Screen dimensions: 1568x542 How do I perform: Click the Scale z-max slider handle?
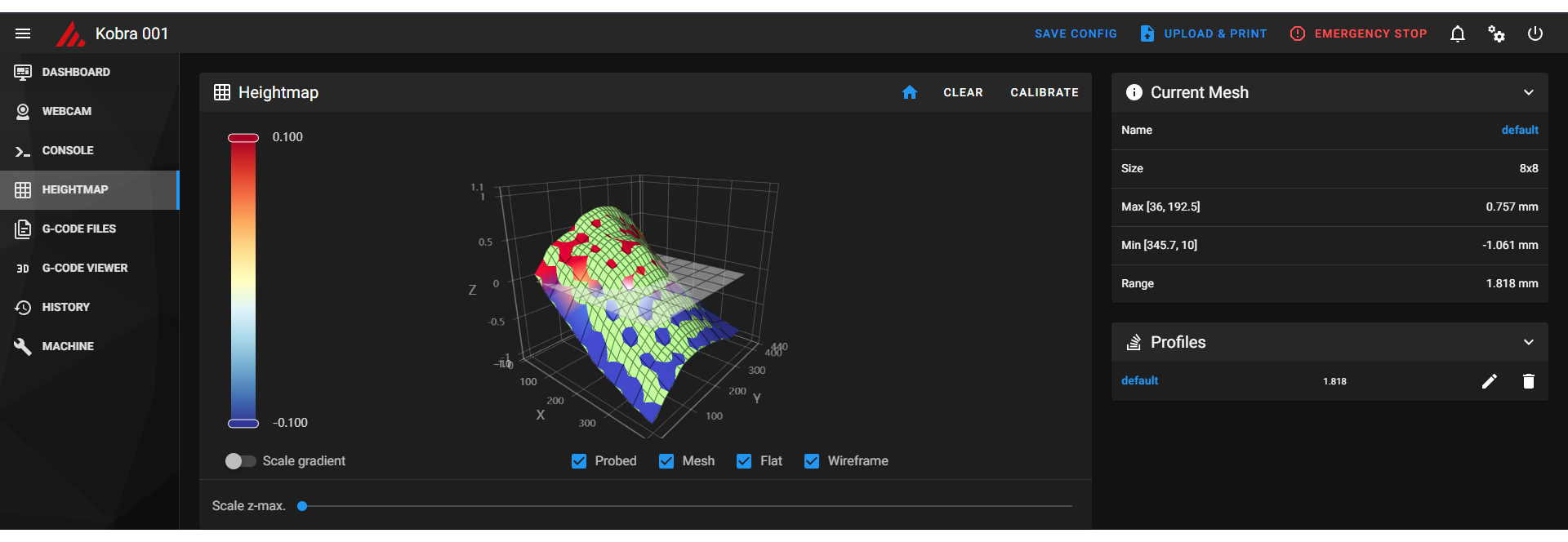pos(302,506)
